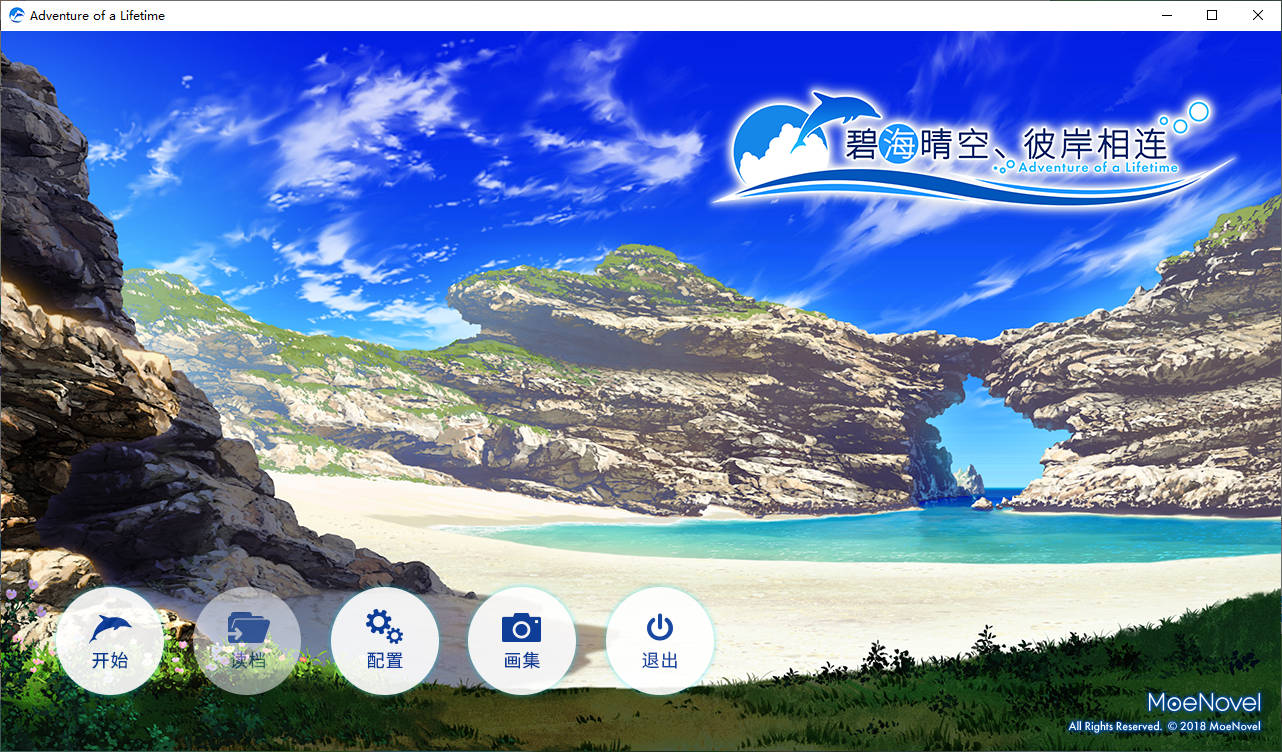Minimize the Adventure of a Lifetime window
This screenshot has height=752, width=1282.
(x=1166, y=15)
